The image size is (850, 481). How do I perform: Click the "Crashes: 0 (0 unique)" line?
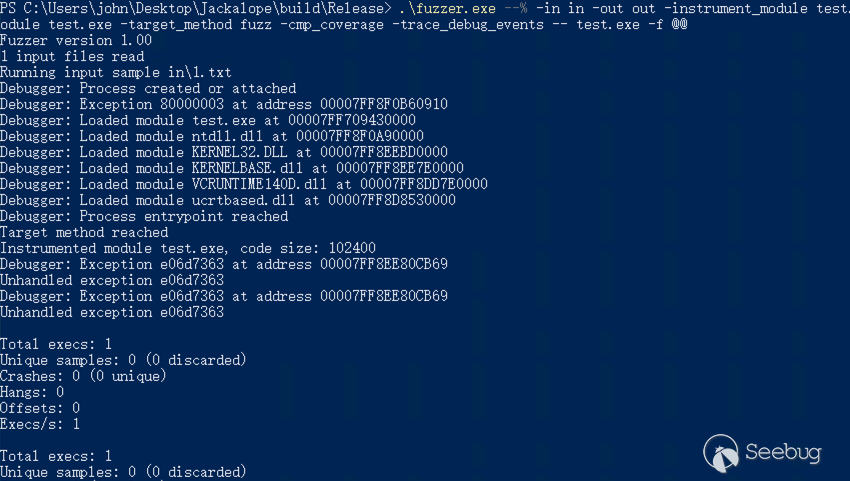click(x=82, y=376)
